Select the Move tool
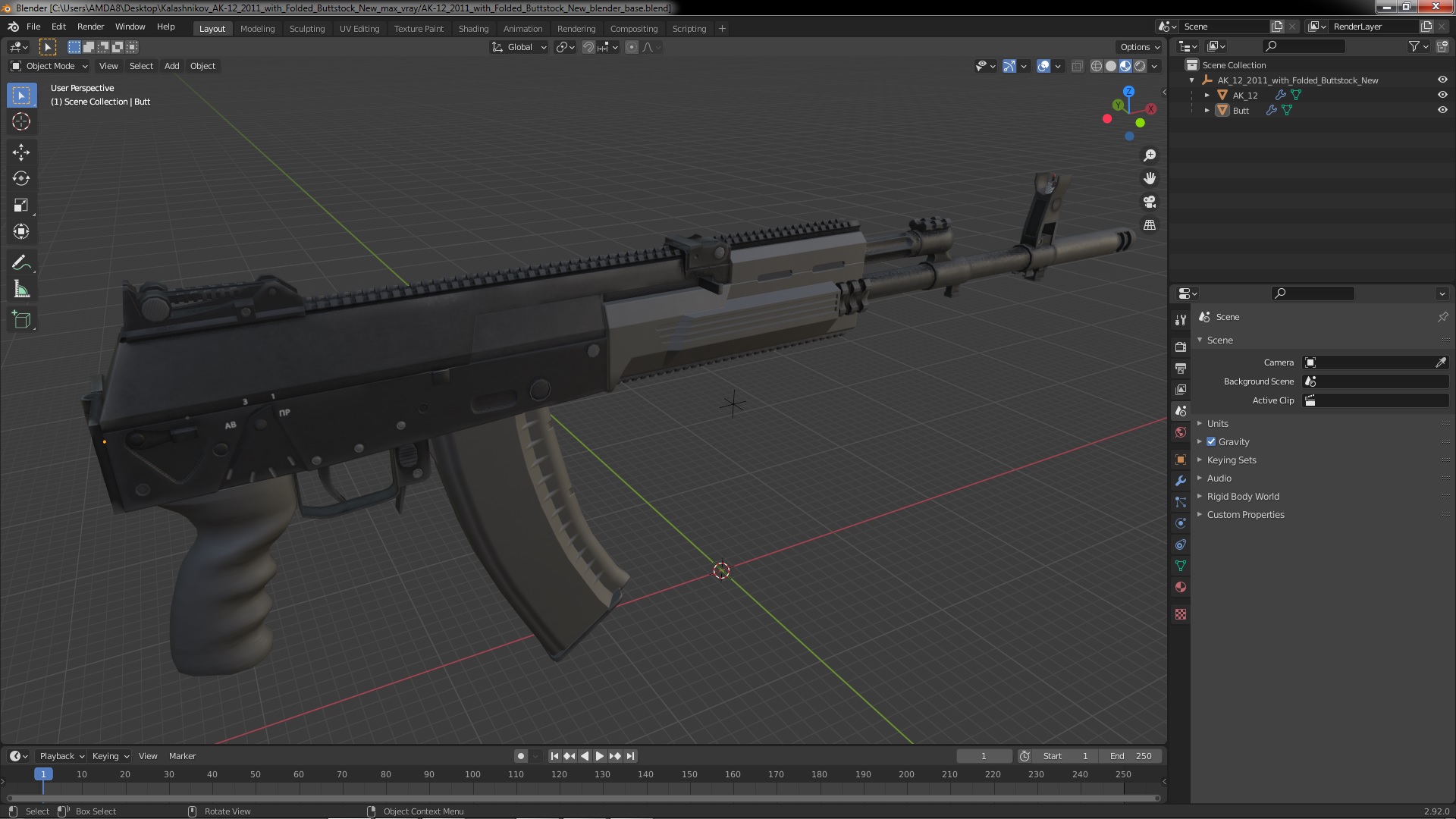1456x819 pixels. (21, 152)
